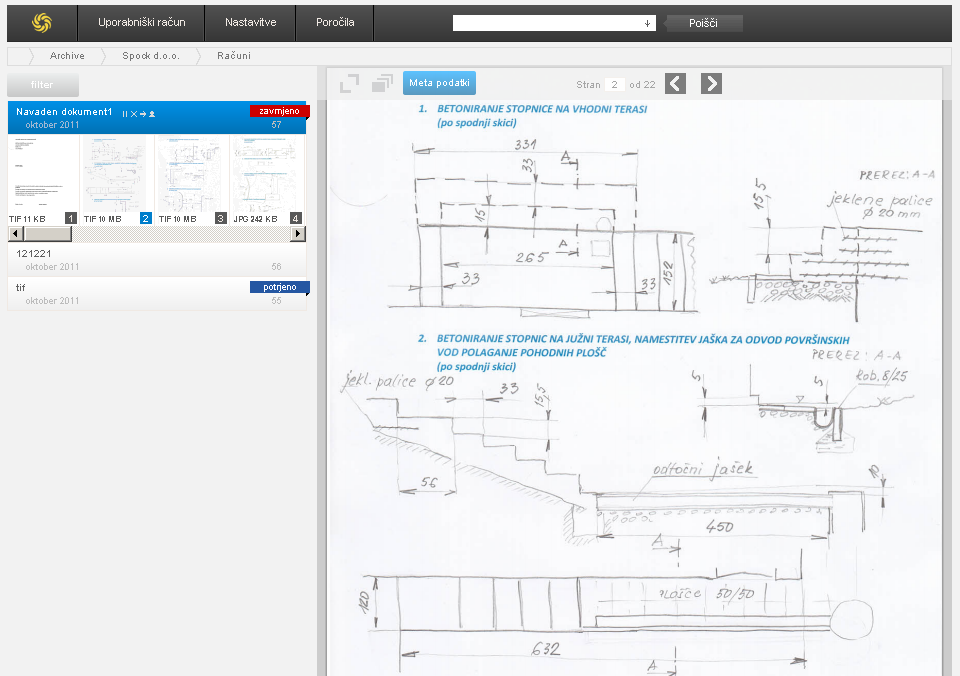This screenshot has height=676, width=960.
Task: Navigate to Archive breadcrumb
Action: (x=67, y=56)
